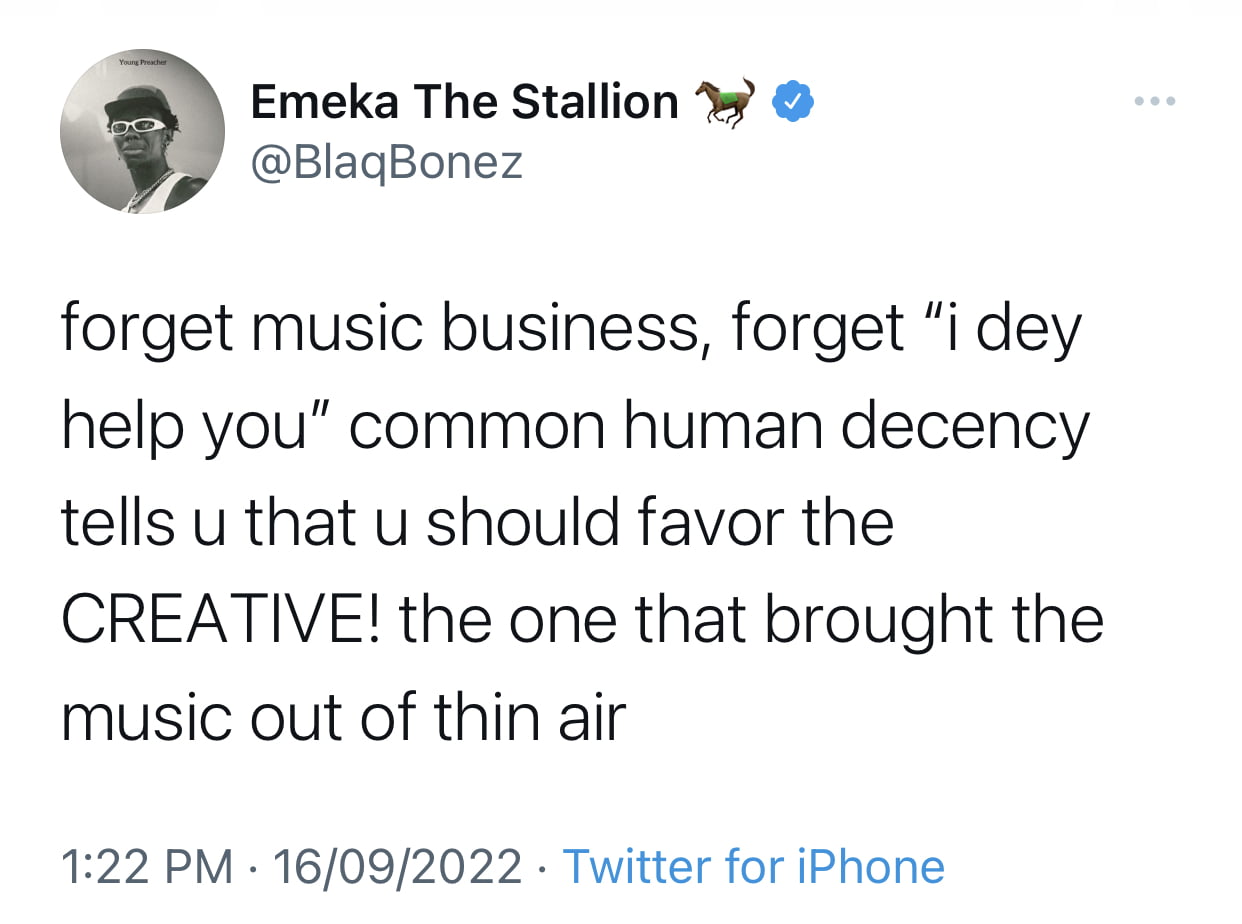
Task: Click the phrase 'common human decency'
Action: (719, 428)
